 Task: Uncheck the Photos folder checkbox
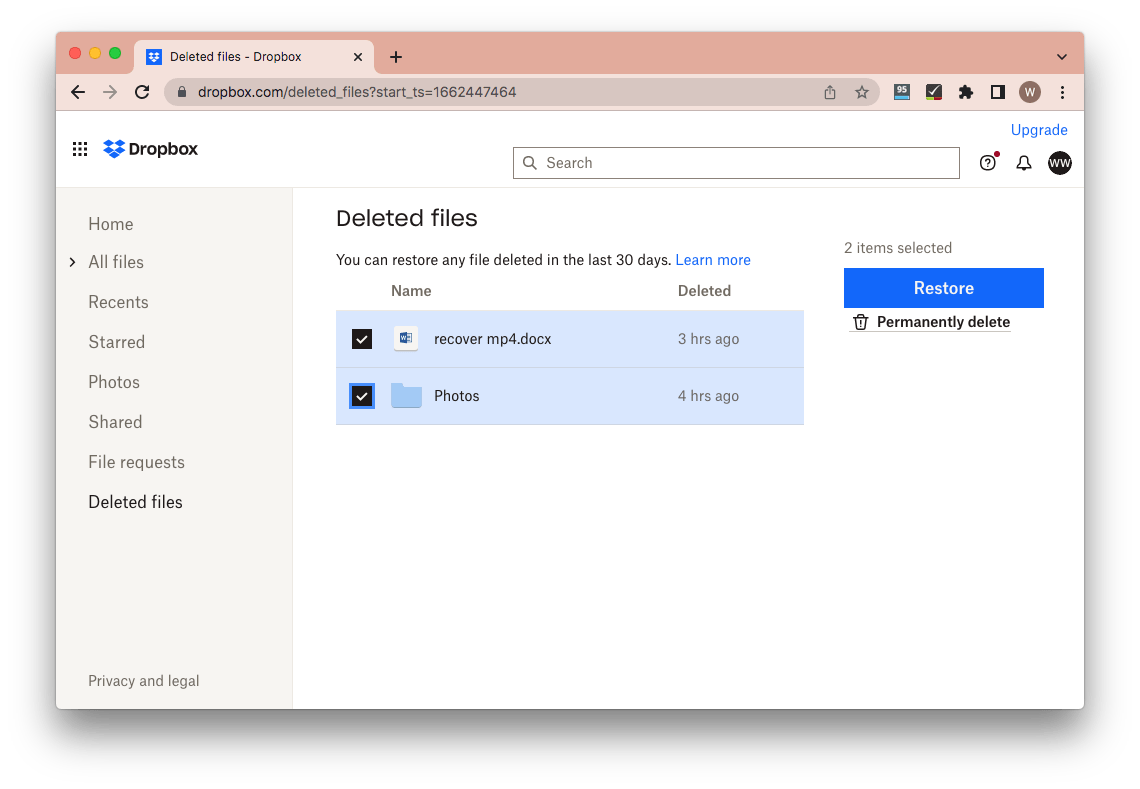[361, 395]
